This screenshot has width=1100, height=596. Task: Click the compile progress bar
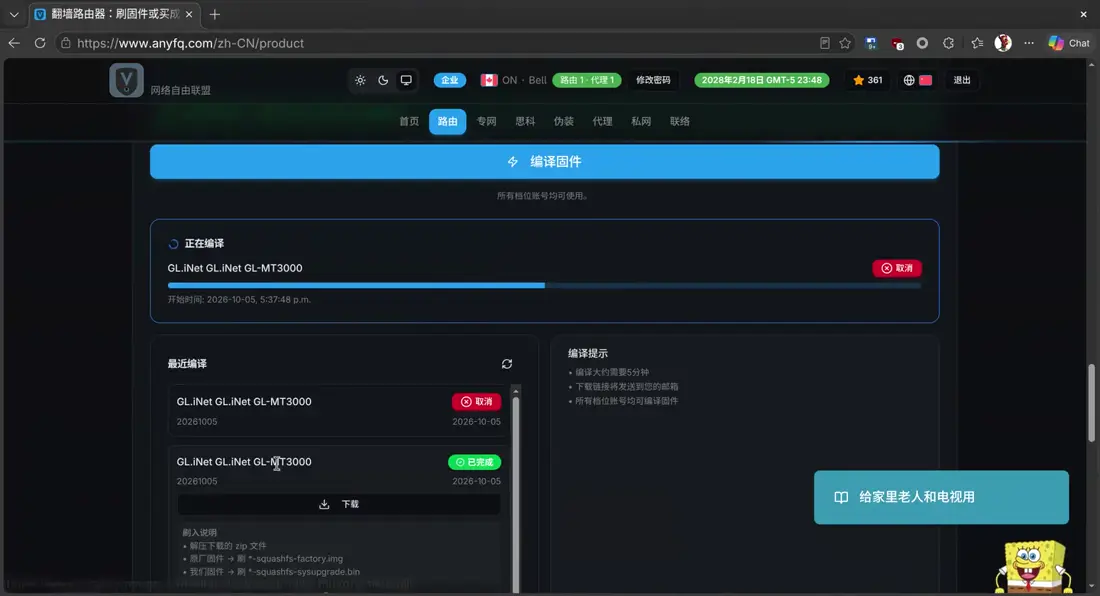pos(544,285)
